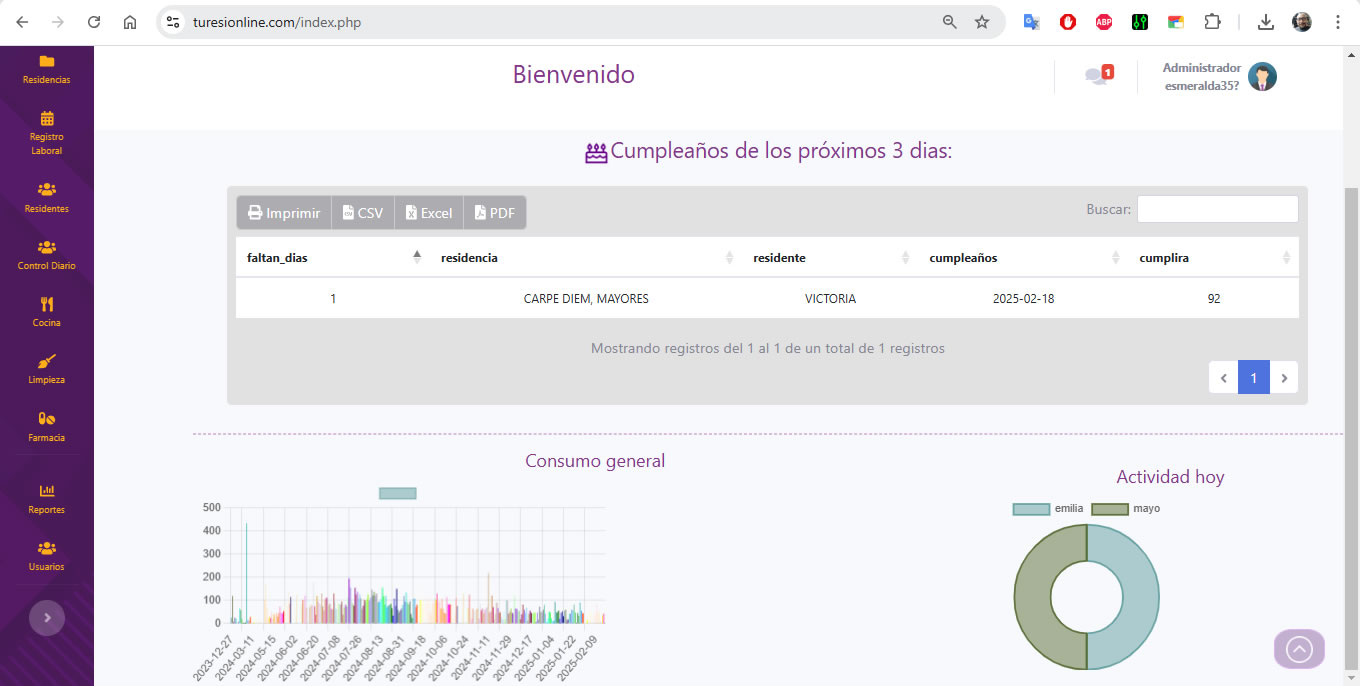Click the scroll-to-top arrow button
Viewport: 1360px width, 686px height.
[1299, 649]
